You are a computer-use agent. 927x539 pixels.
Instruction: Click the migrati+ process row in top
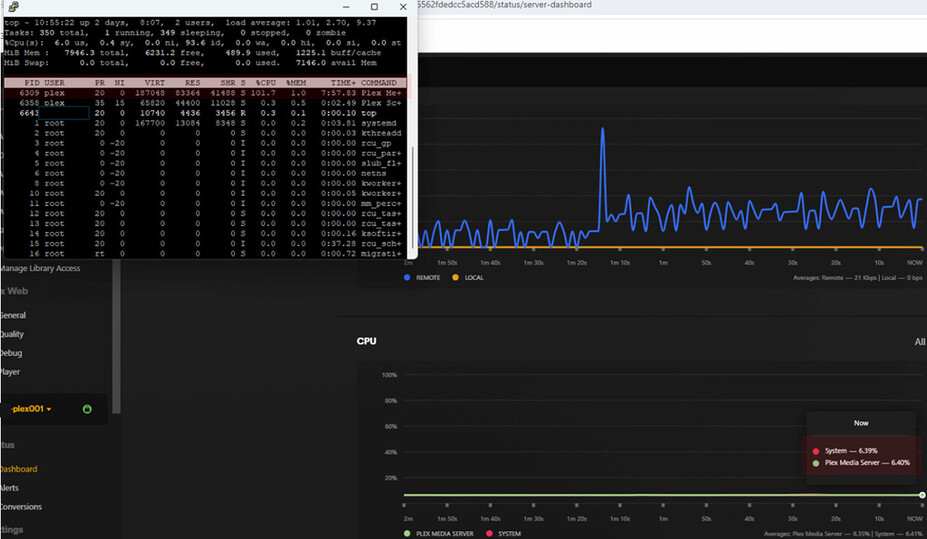205,254
